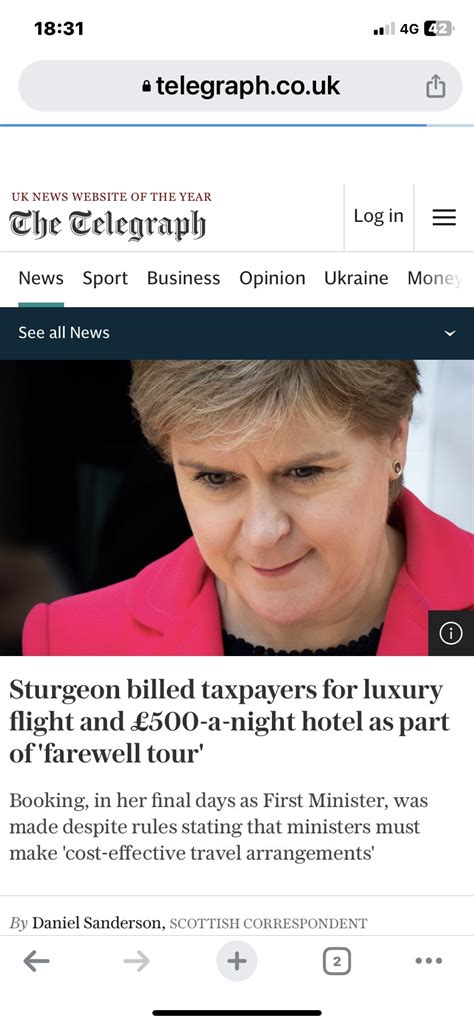This screenshot has height=1025, width=474.
Task: Click the Log in button
Action: pyautogui.click(x=379, y=216)
